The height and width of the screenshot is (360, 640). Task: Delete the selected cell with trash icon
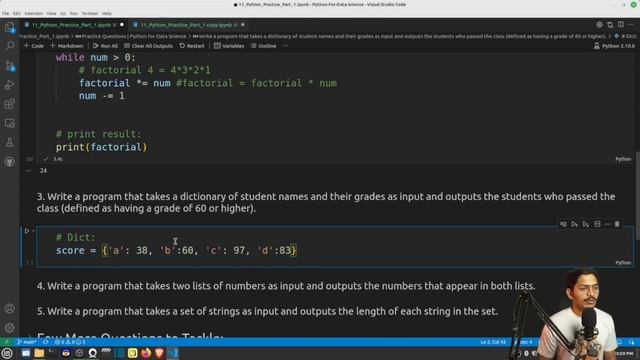pyautogui.click(x=617, y=224)
